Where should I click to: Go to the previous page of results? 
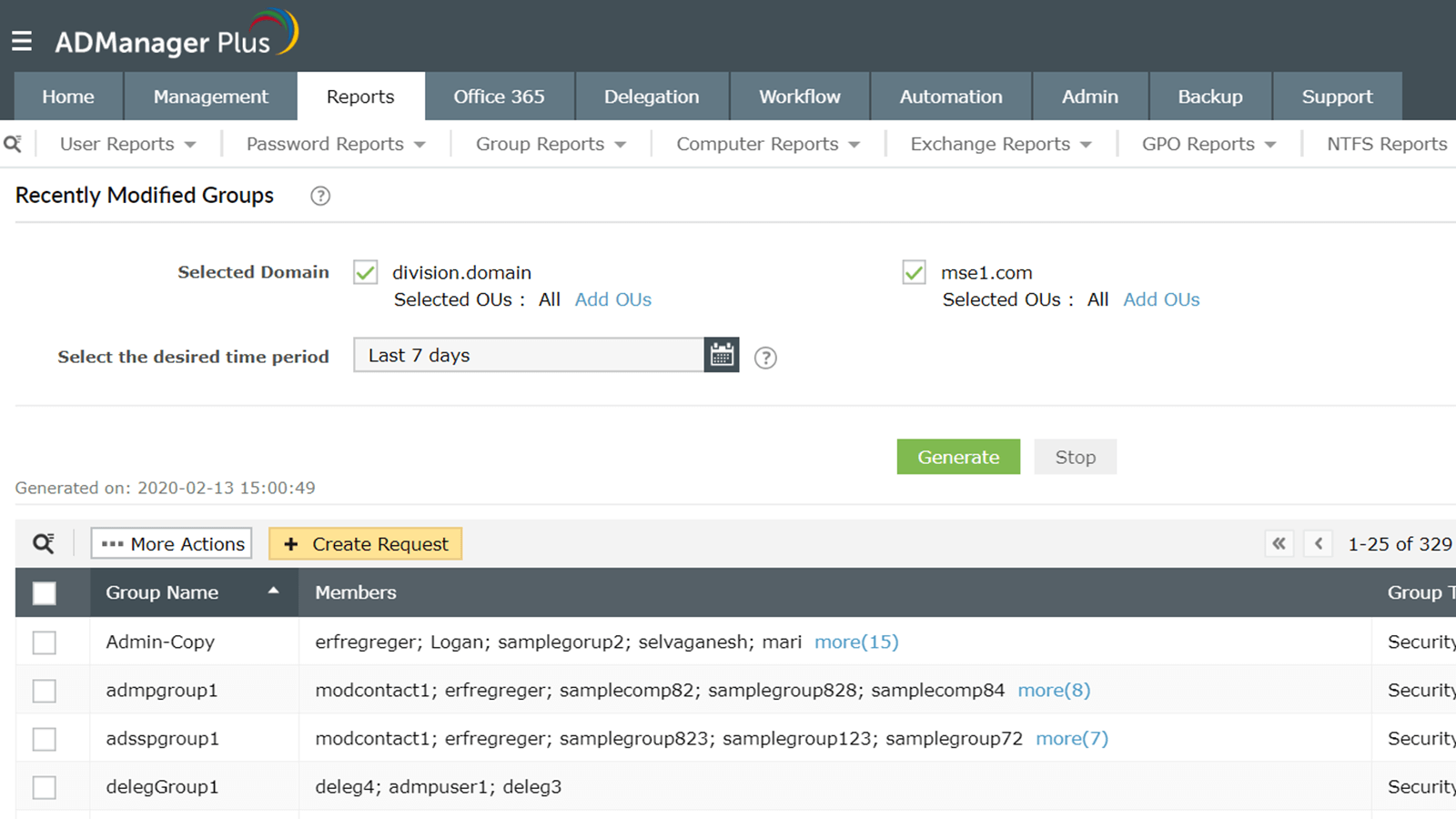1319,543
